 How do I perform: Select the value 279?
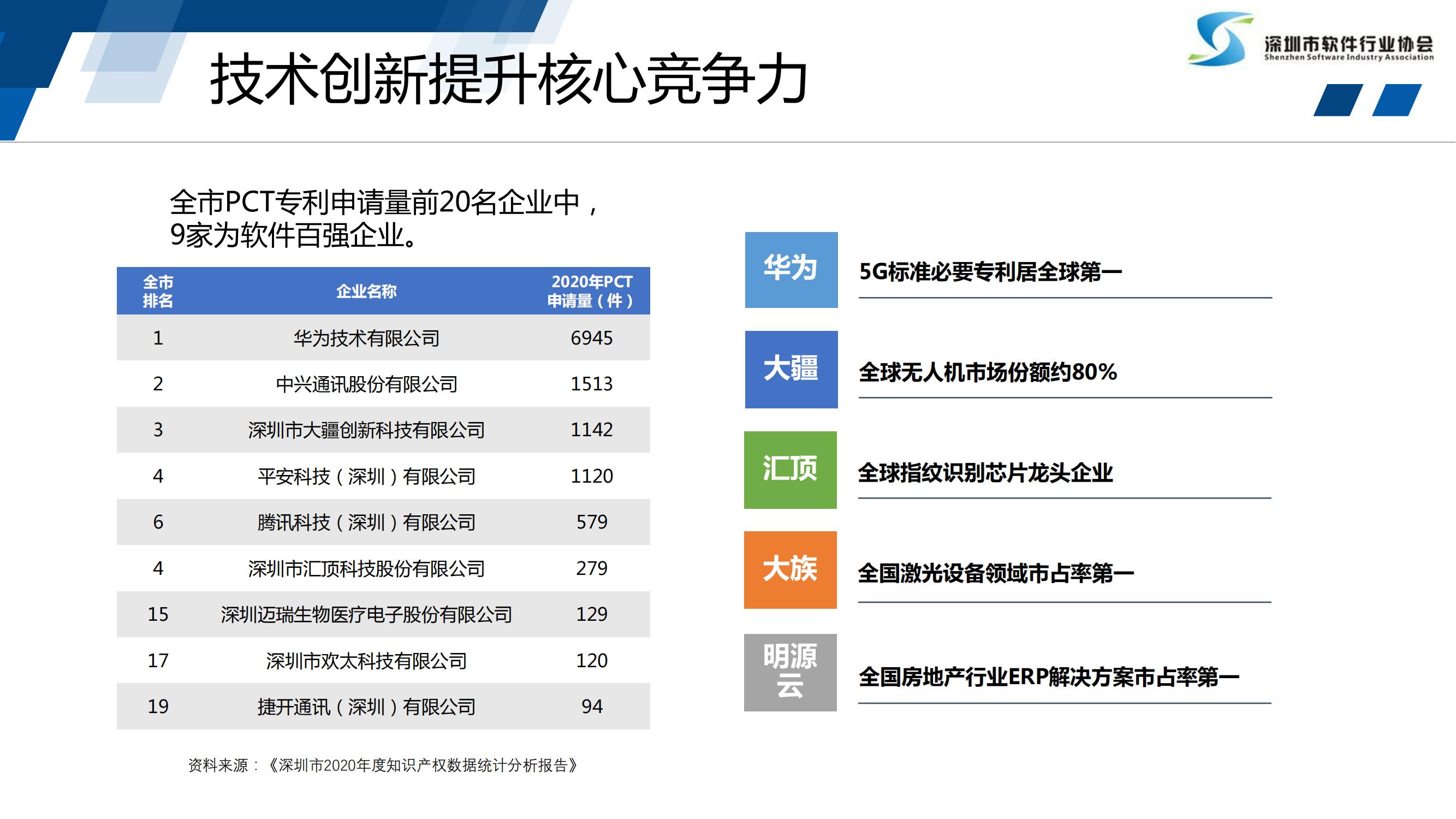(x=591, y=568)
